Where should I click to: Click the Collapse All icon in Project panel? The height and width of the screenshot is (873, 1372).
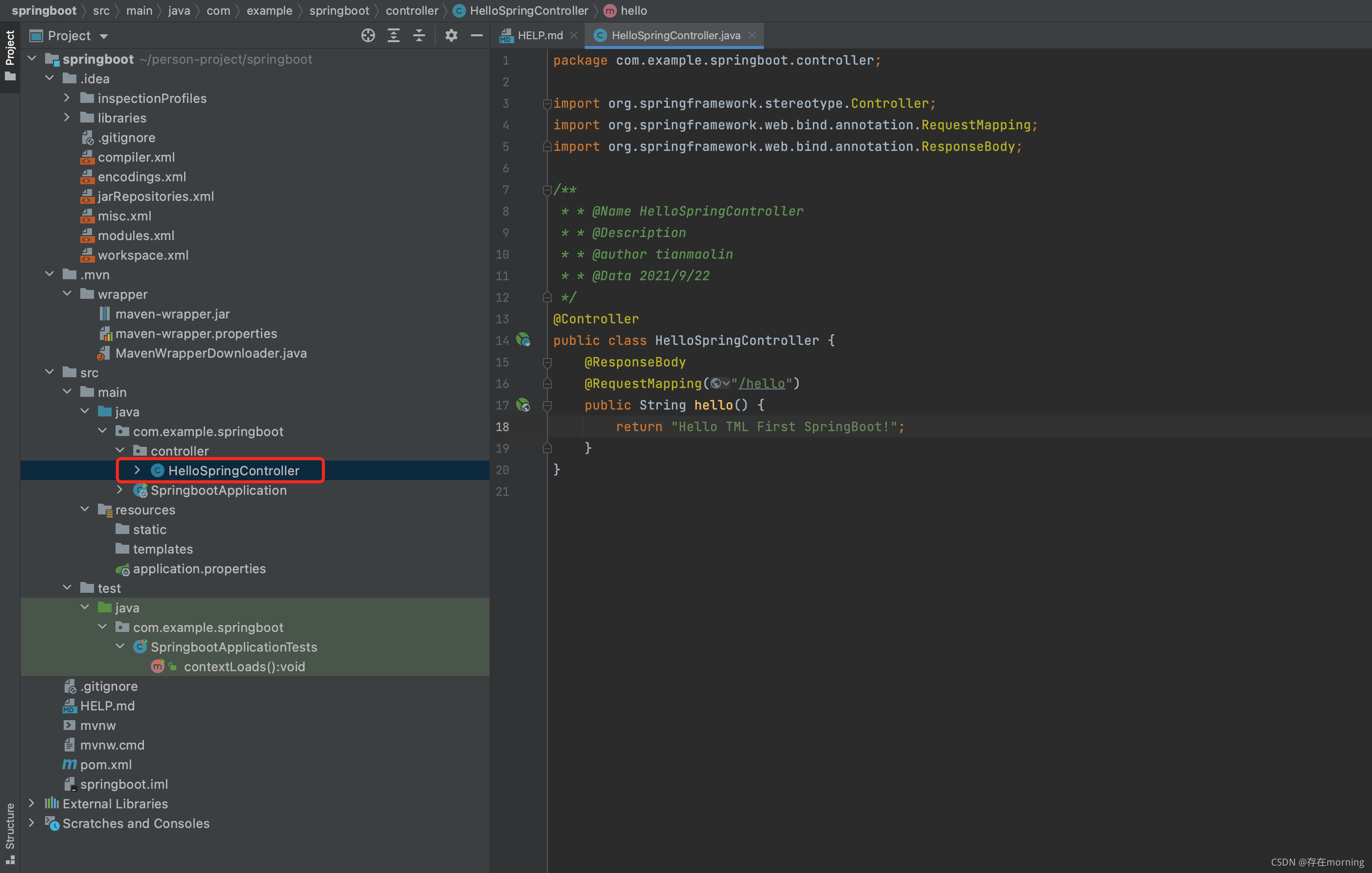[x=419, y=35]
